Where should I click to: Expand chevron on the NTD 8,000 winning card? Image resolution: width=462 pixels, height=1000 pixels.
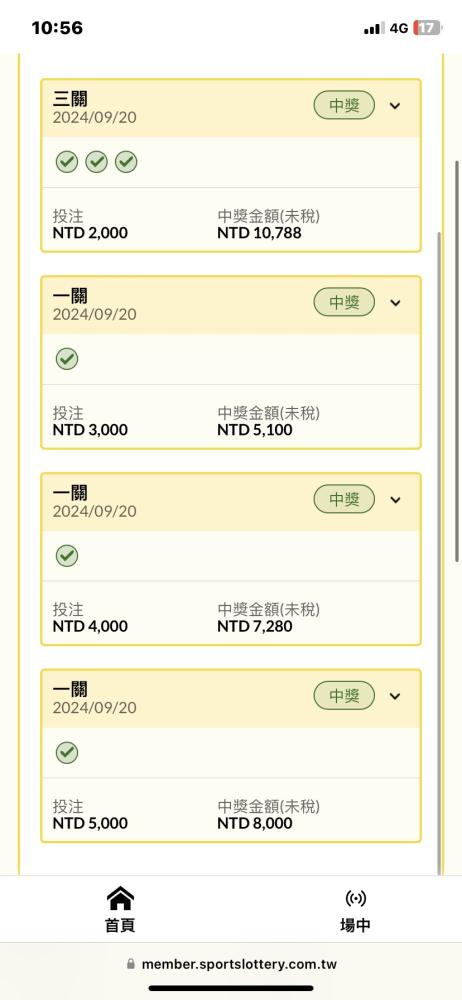395,696
